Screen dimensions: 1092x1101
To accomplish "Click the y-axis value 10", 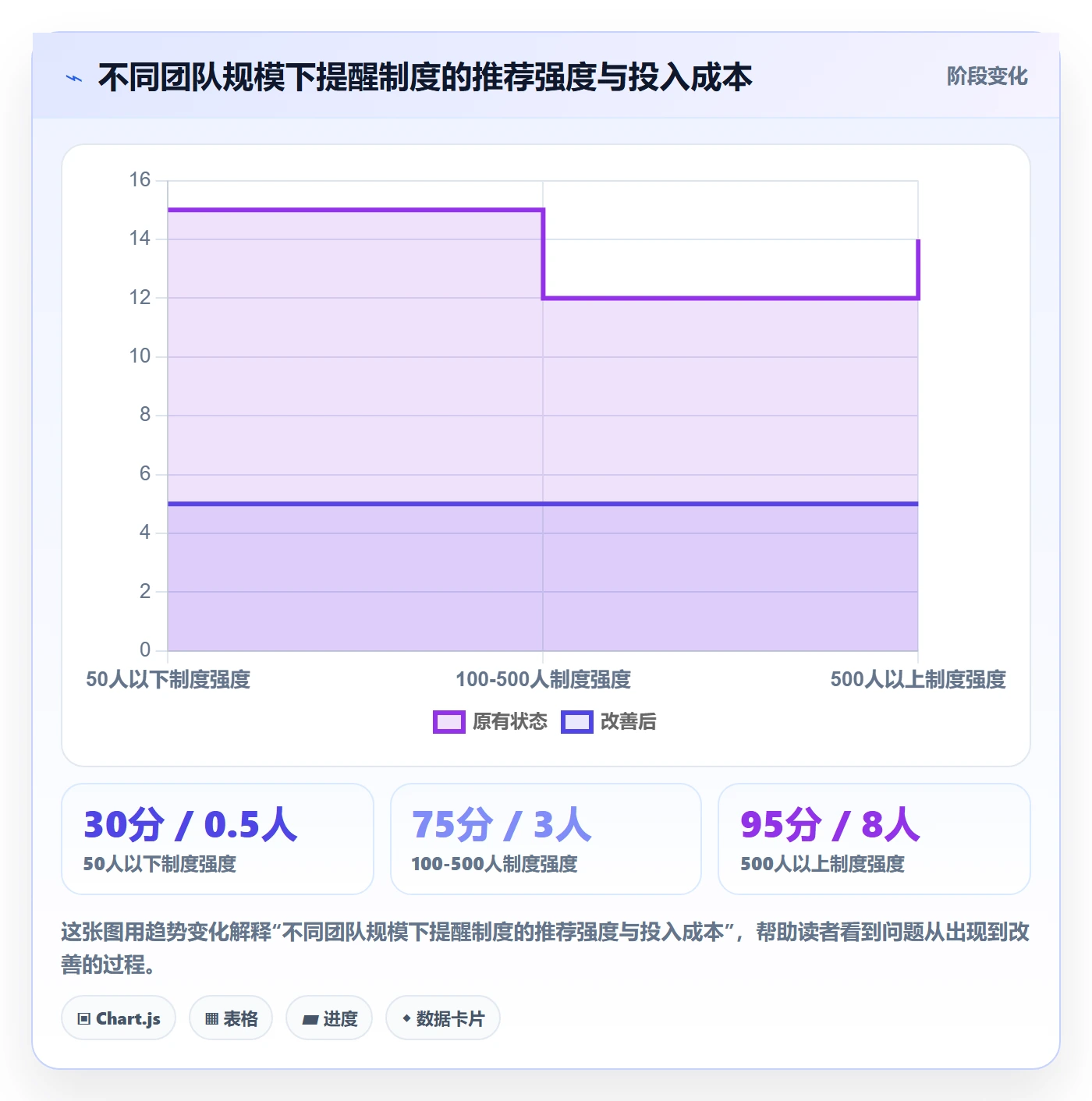I will (140, 356).
